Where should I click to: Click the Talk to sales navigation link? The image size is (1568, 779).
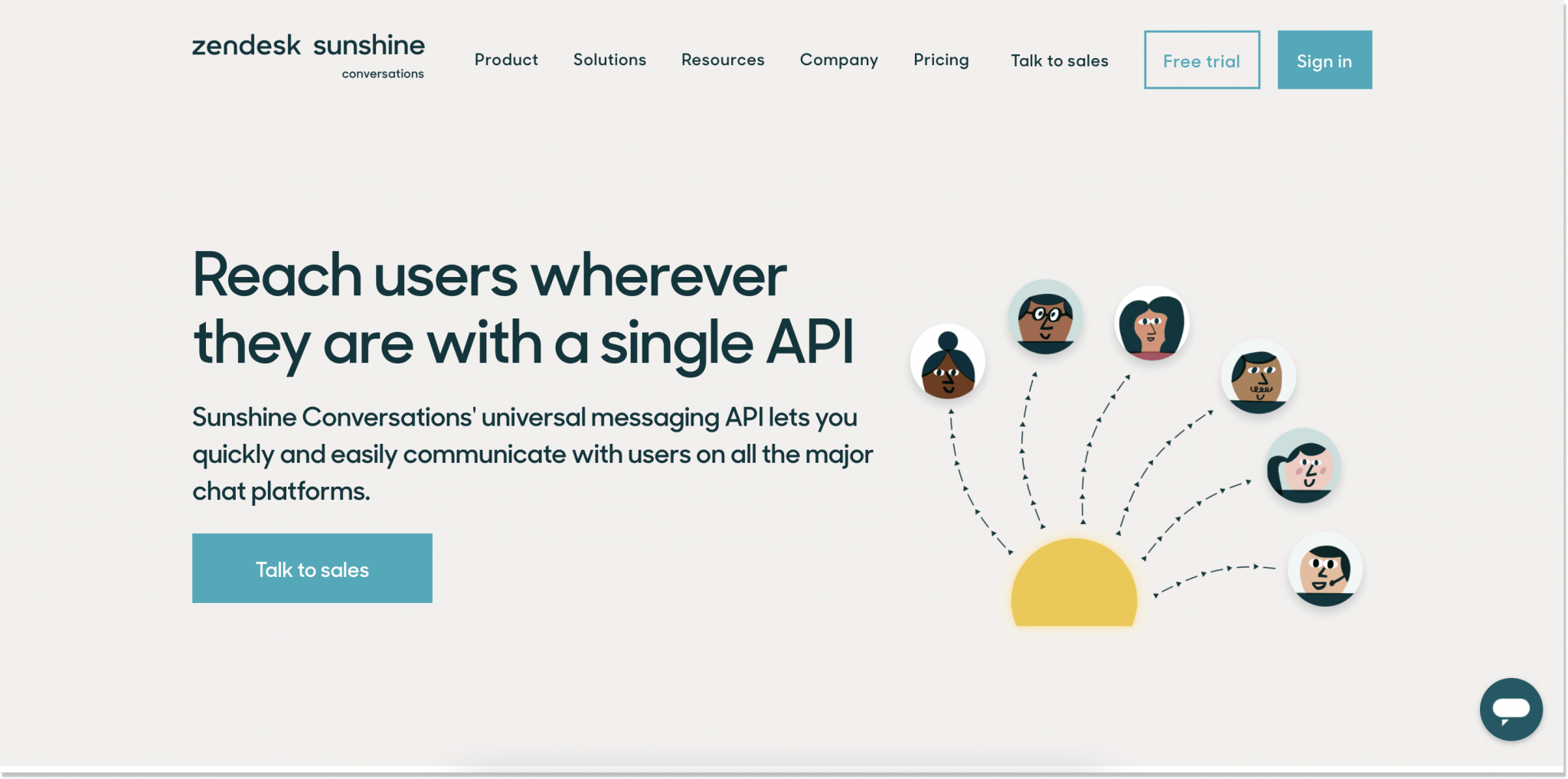[1059, 60]
